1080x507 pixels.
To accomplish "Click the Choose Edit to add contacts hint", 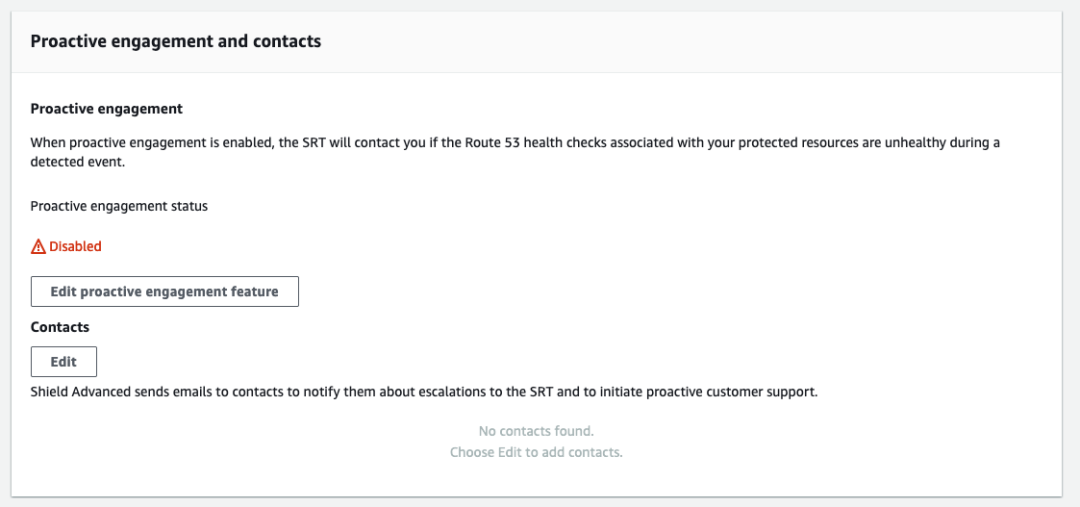I will pyautogui.click(x=536, y=452).
